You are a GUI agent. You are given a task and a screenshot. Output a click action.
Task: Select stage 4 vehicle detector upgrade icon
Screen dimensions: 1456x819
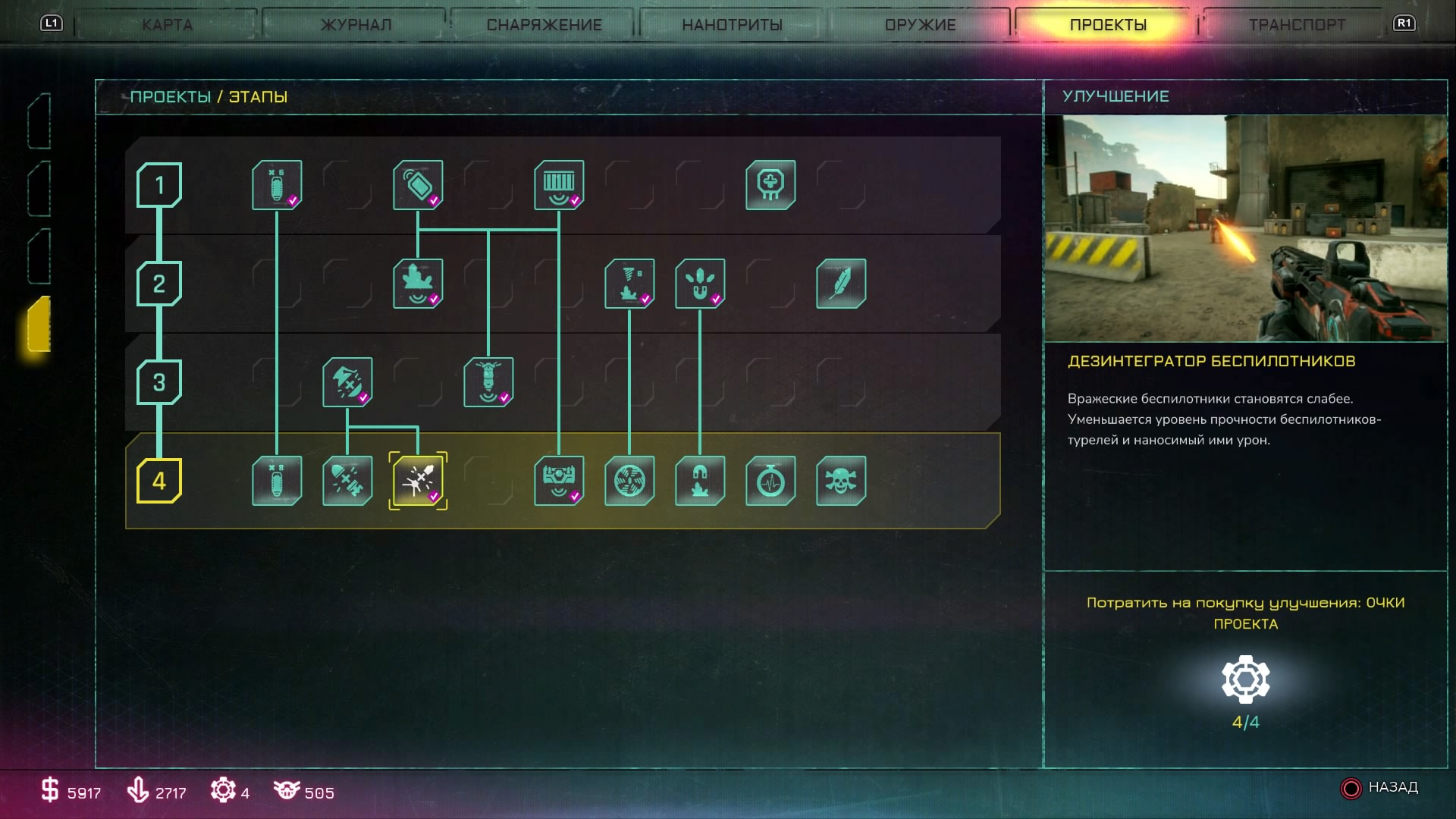559,480
